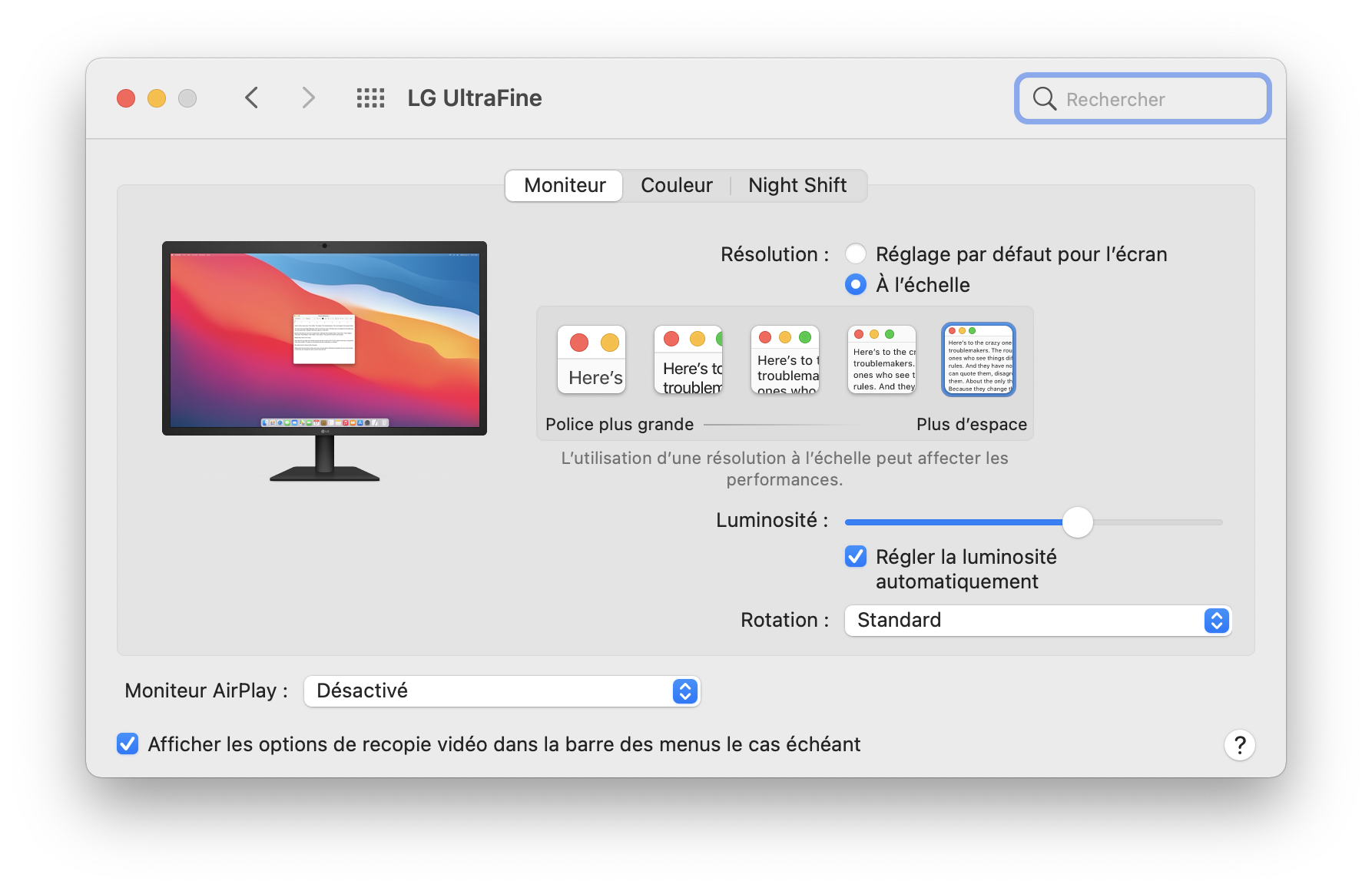Image resolution: width=1372 pixels, height=891 pixels.
Task: Open Moniteur AirPlay dropdown showing Désactivé
Action: point(502,691)
